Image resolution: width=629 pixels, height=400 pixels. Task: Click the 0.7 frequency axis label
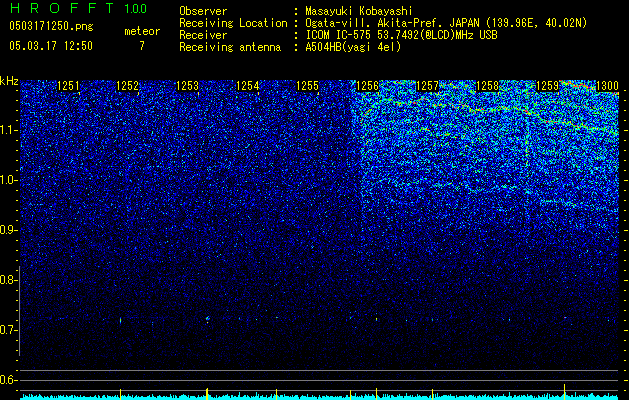(8, 330)
